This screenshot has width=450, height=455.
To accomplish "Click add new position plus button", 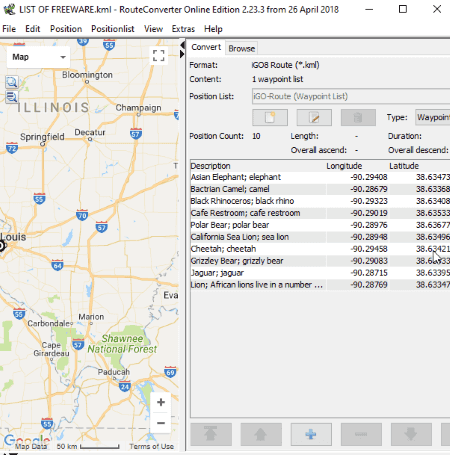I will tap(311, 434).
